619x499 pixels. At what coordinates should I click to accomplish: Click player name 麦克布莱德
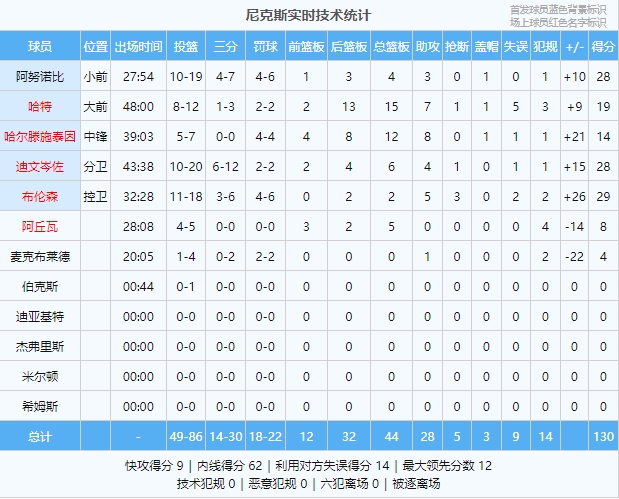[x=40, y=256]
